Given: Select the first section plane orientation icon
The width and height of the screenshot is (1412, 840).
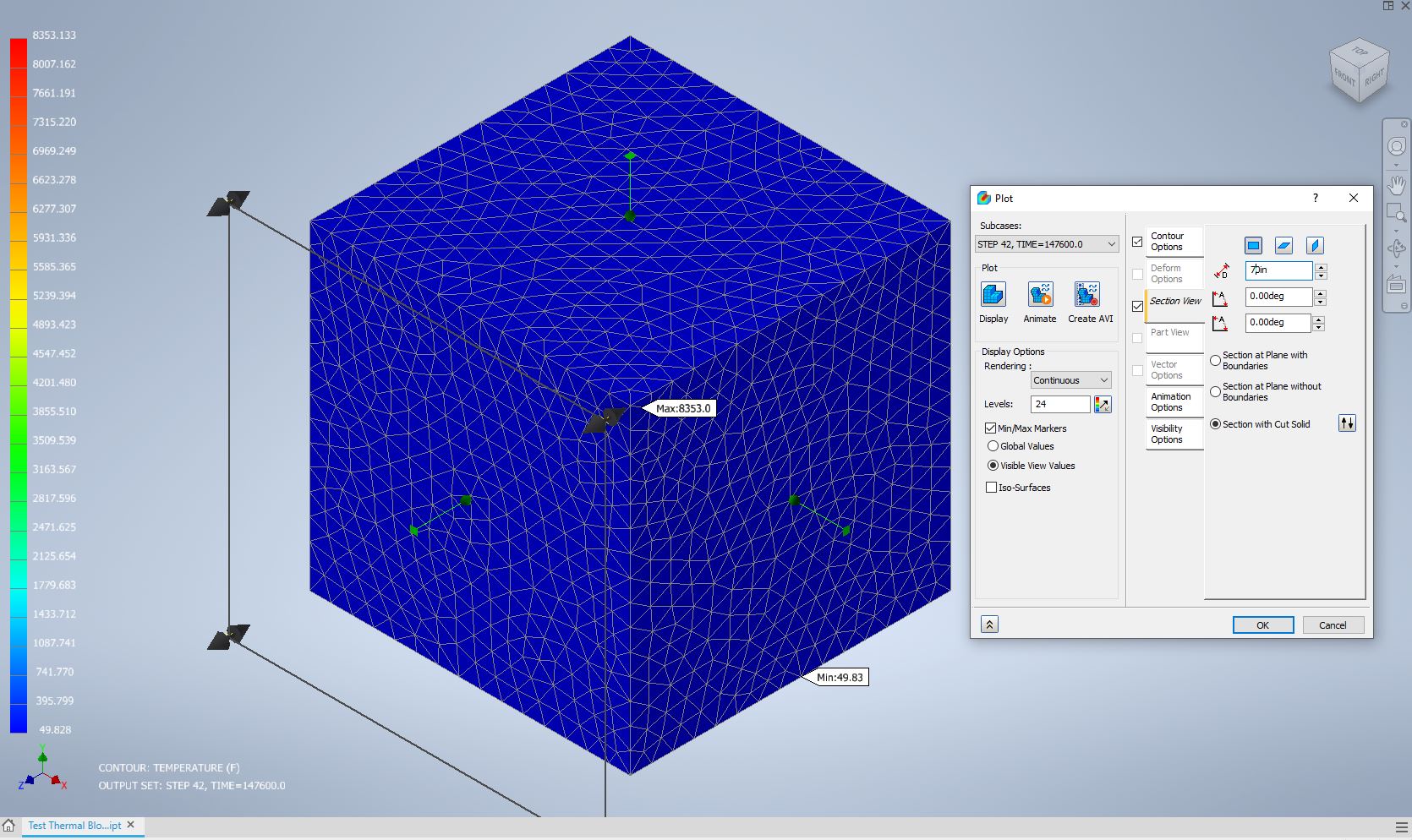Looking at the screenshot, I should (x=1253, y=245).
